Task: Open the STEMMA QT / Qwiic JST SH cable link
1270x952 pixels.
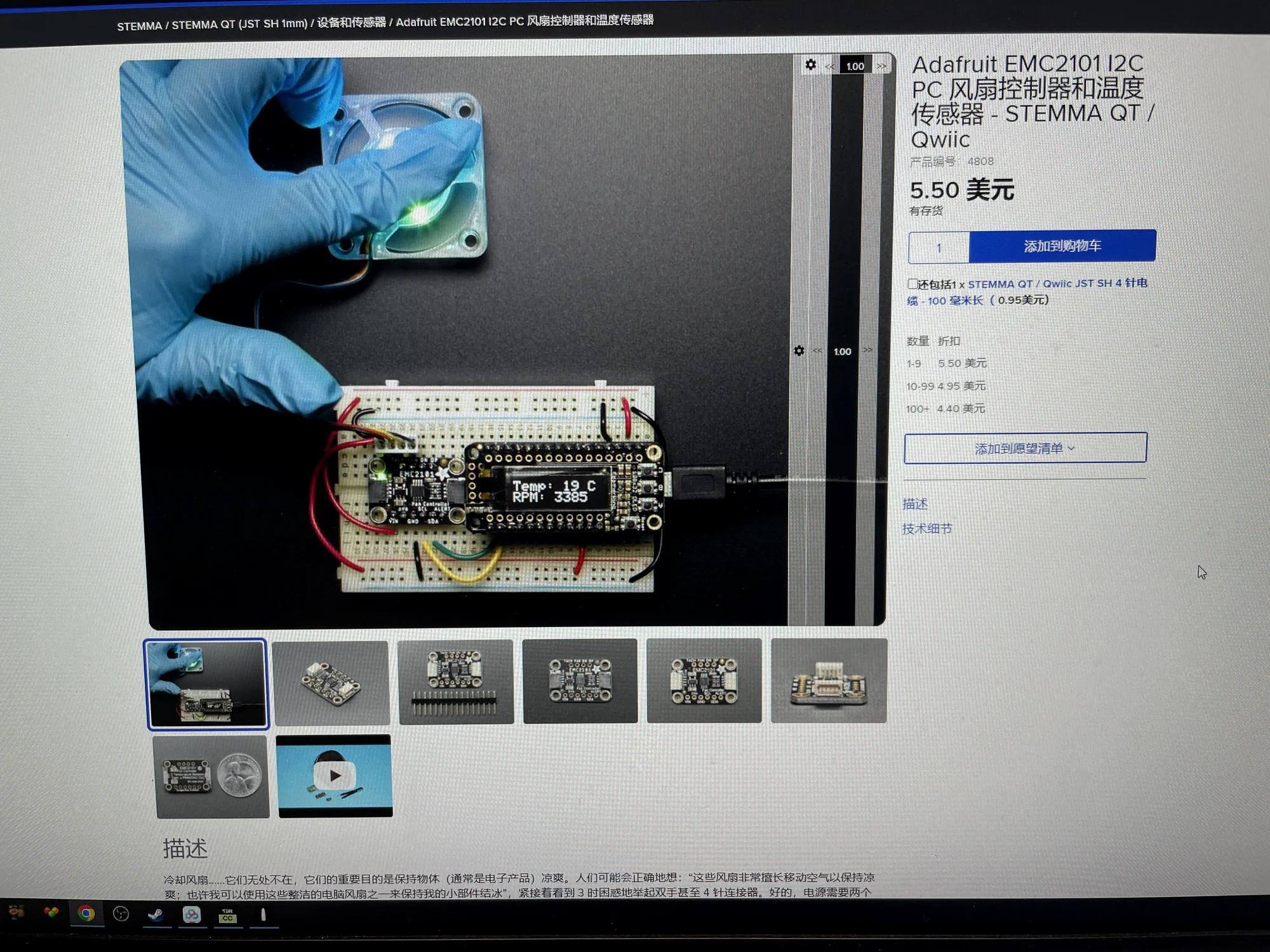Action: coord(1057,284)
